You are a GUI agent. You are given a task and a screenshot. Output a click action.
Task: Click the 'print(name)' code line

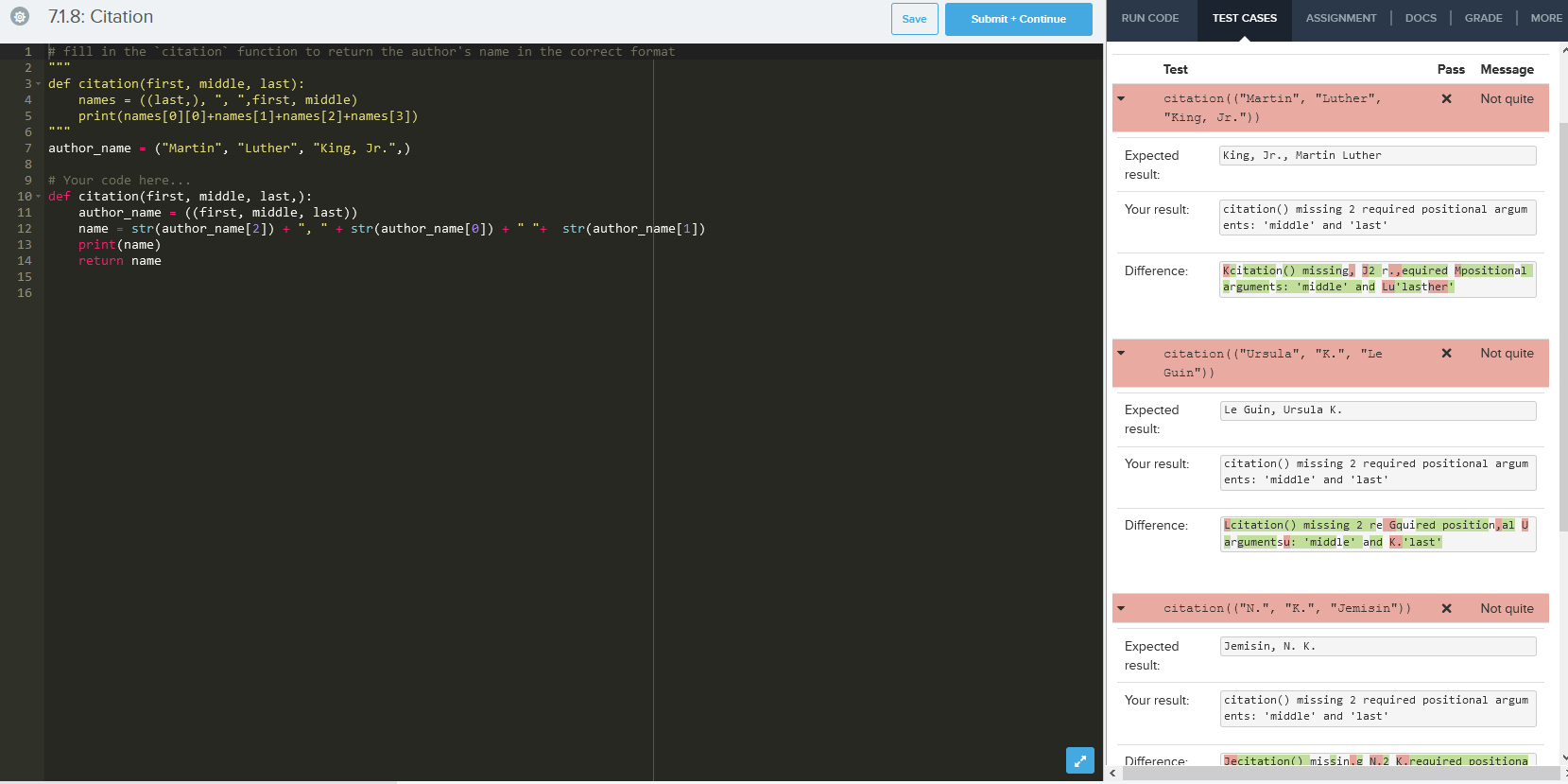(119, 245)
